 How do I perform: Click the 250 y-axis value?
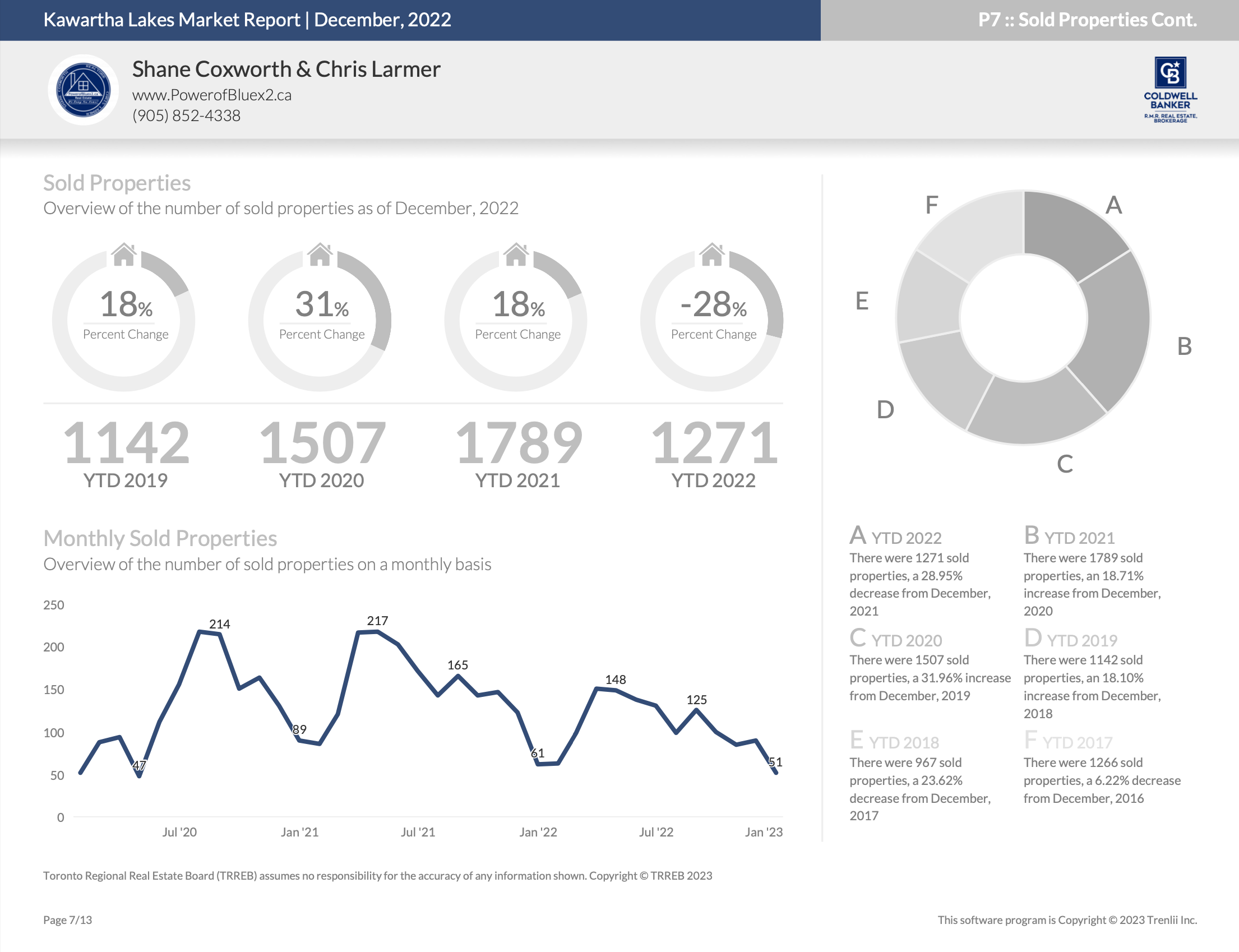click(54, 604)
